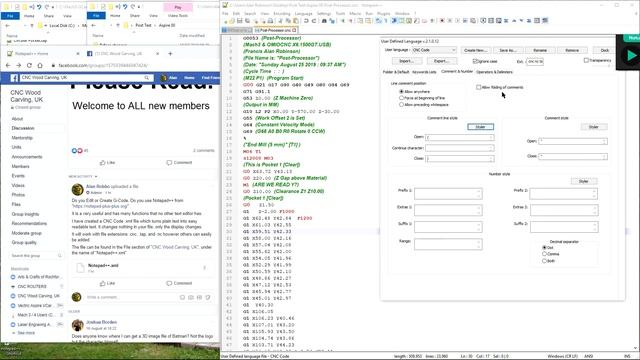Image resolution: width=640 pixels, height=360 pixels.
Task: Click Files in Facebook group sidebar
Action: coord(16,204)
